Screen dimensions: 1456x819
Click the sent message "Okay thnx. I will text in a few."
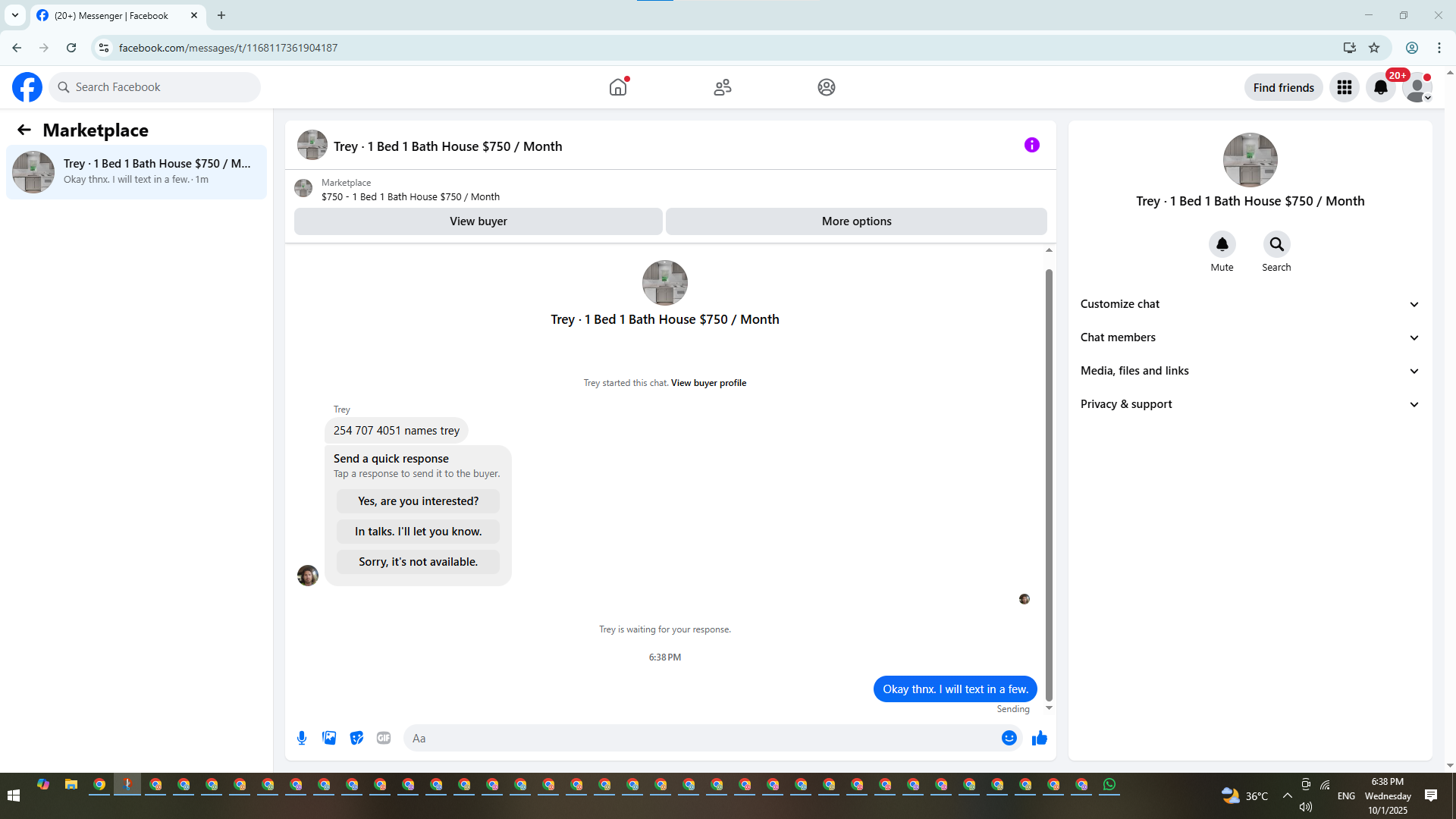955,689
